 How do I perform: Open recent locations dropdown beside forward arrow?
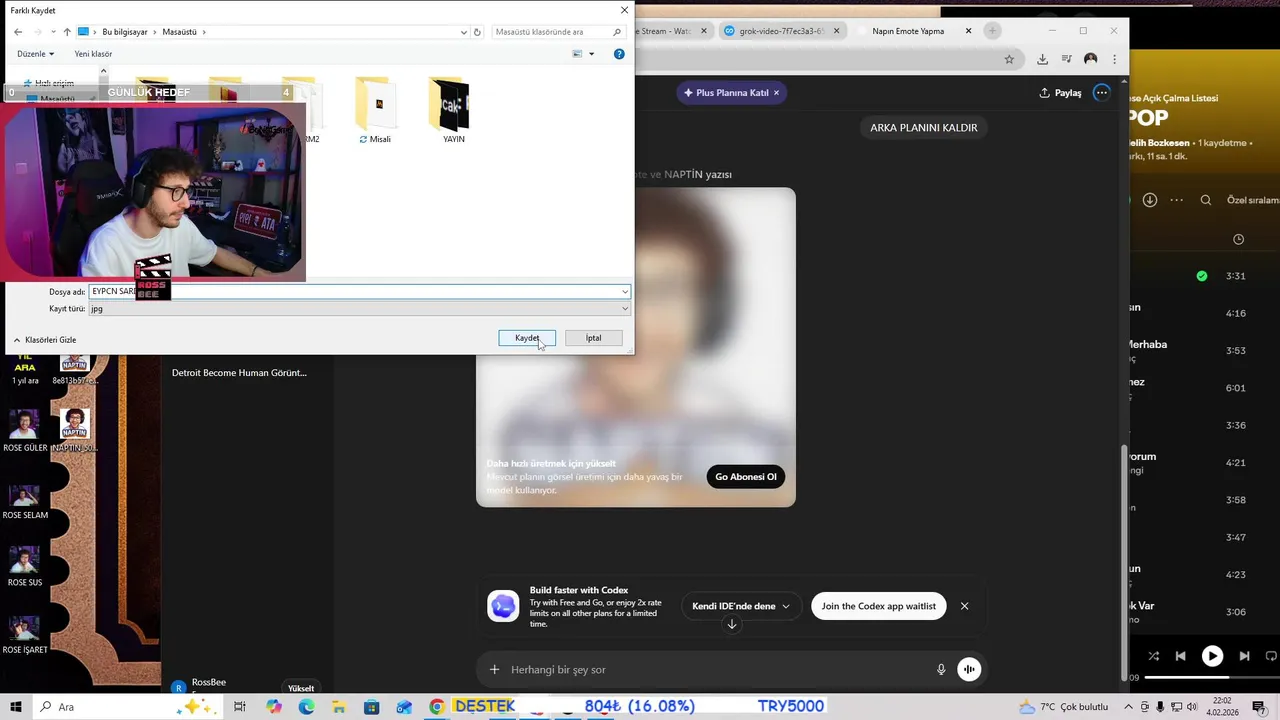pyautogui.click(x=53, y=32)
